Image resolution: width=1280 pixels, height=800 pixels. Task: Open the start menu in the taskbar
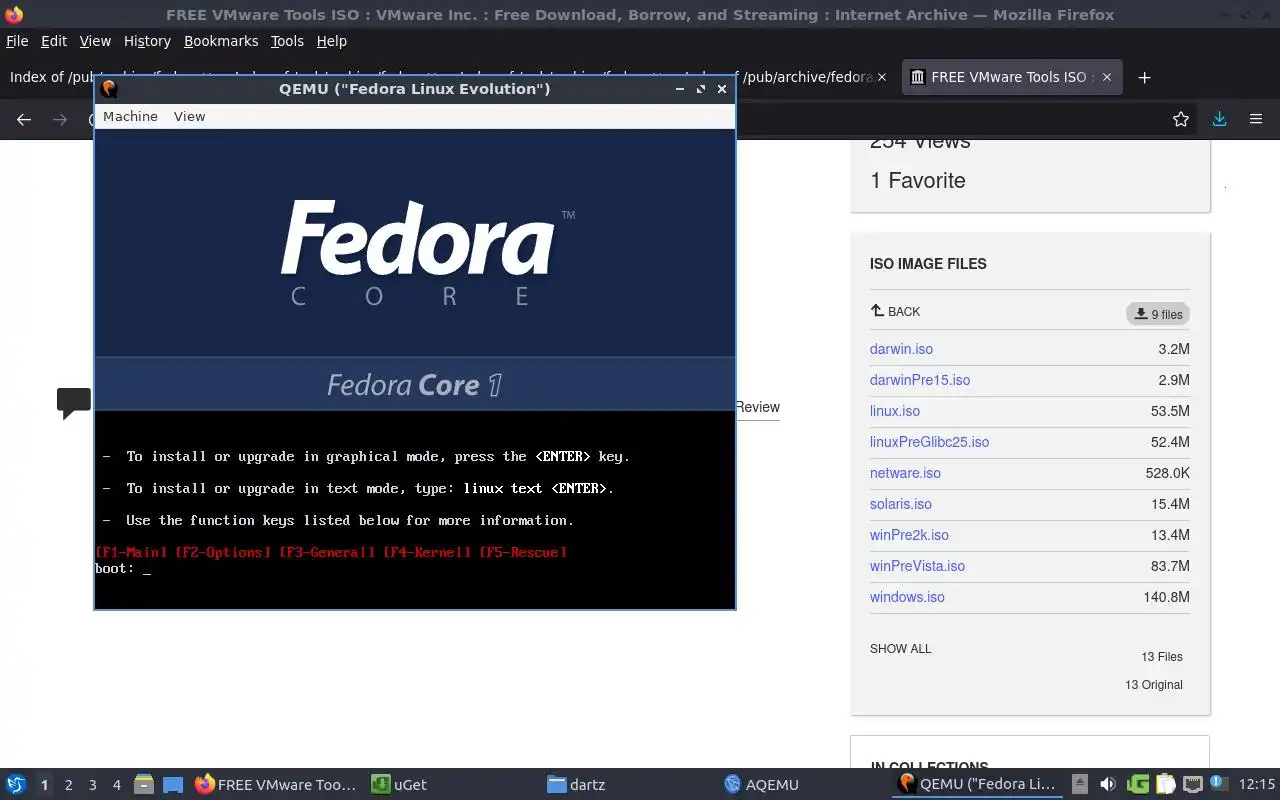click(16, 785)
